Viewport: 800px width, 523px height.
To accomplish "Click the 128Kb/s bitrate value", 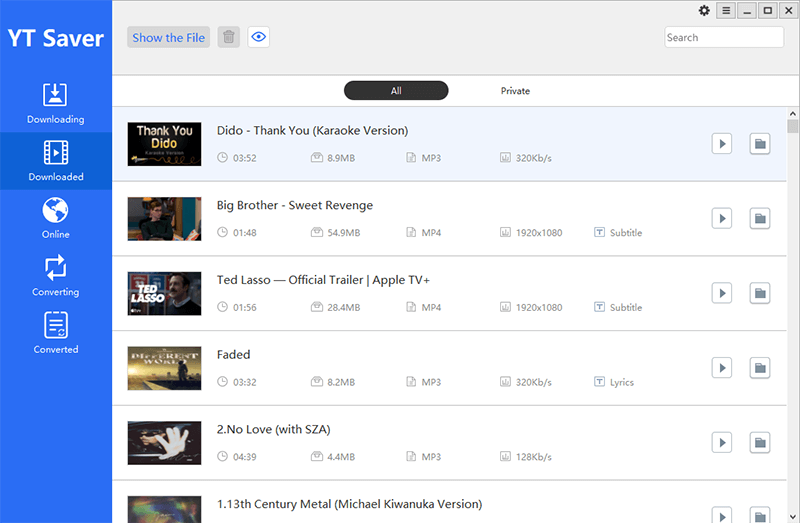I will [534, 457].
